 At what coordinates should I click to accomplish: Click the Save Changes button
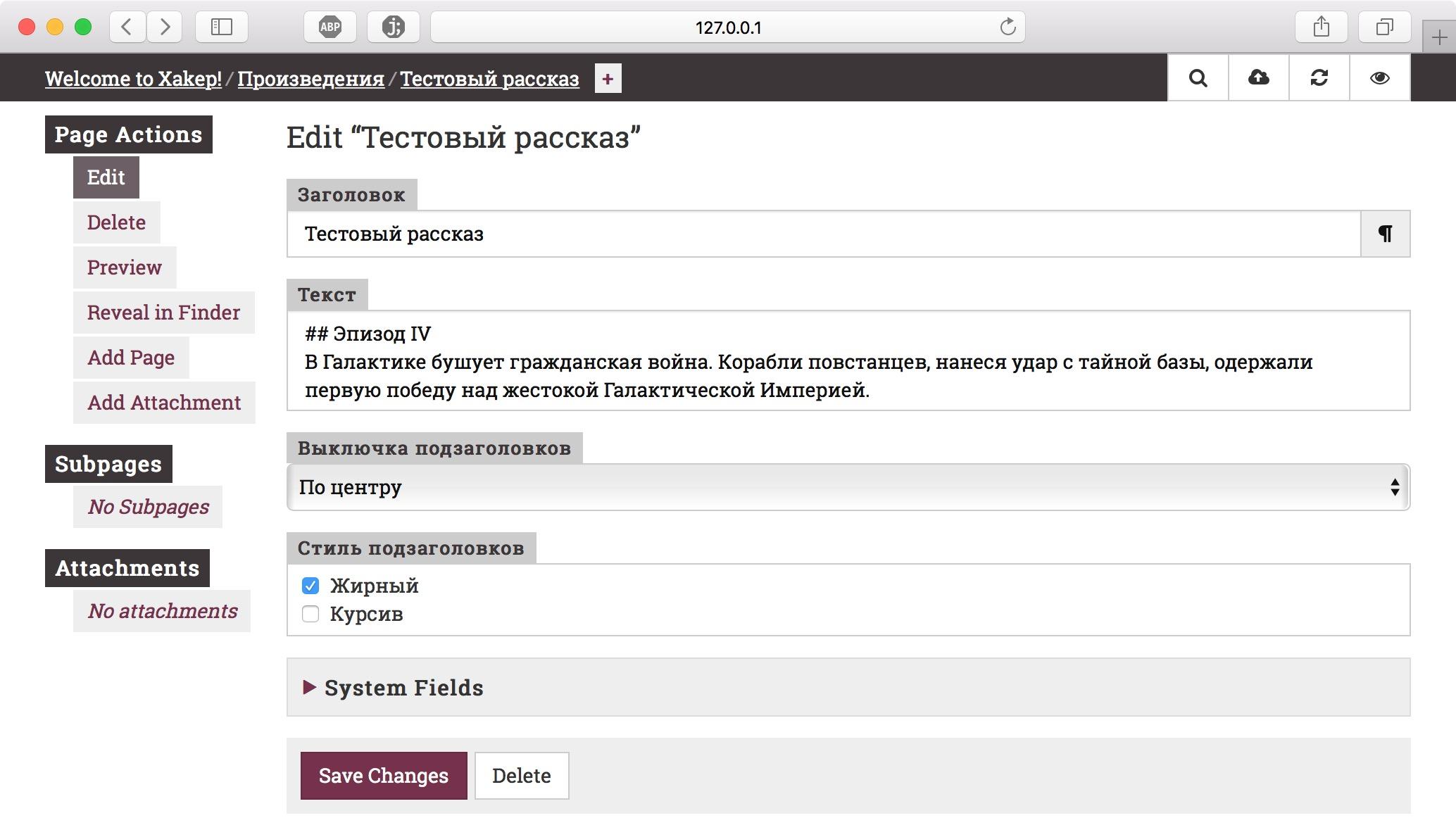tap(384, 776)
